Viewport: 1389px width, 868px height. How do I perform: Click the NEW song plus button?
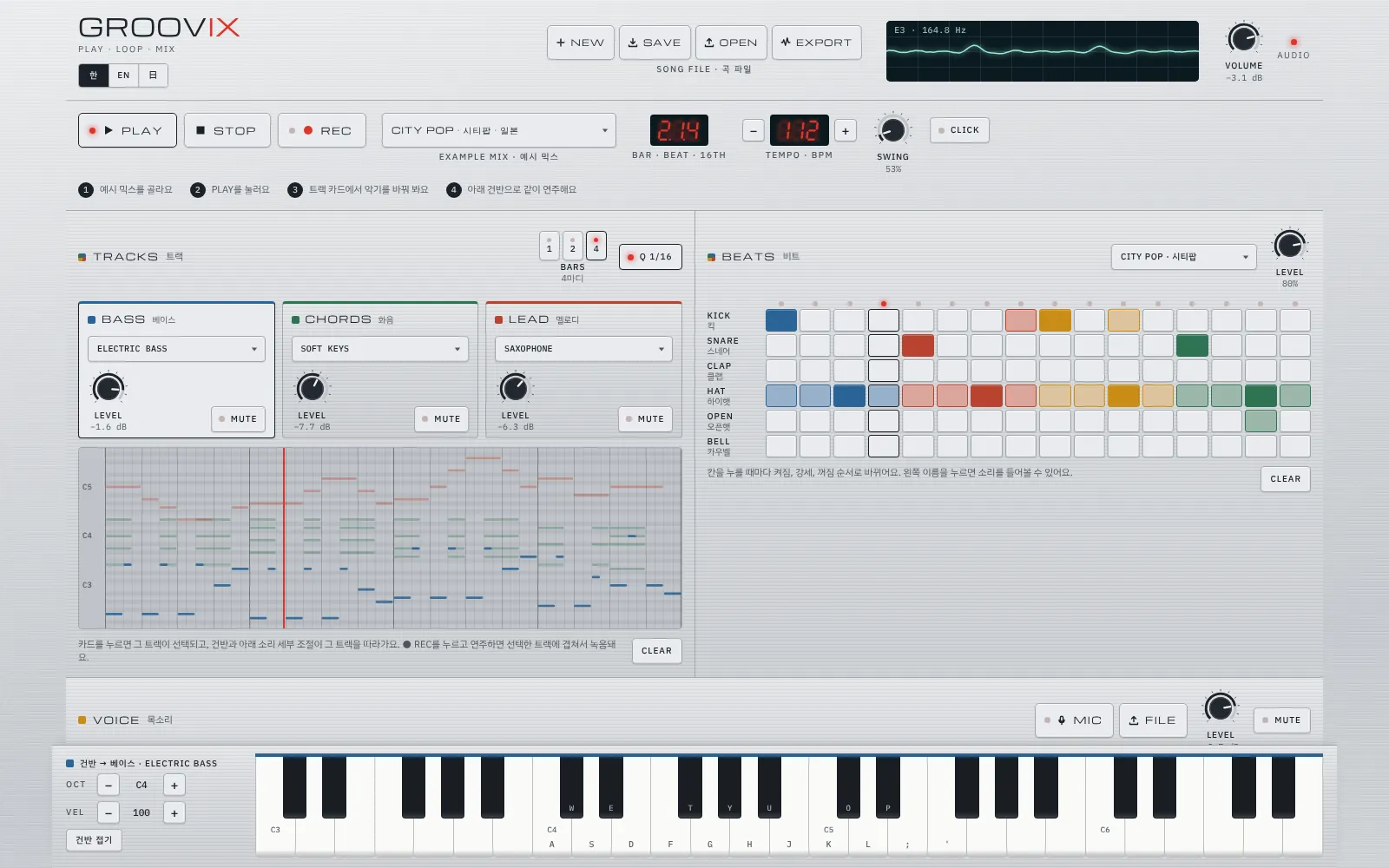581,43
